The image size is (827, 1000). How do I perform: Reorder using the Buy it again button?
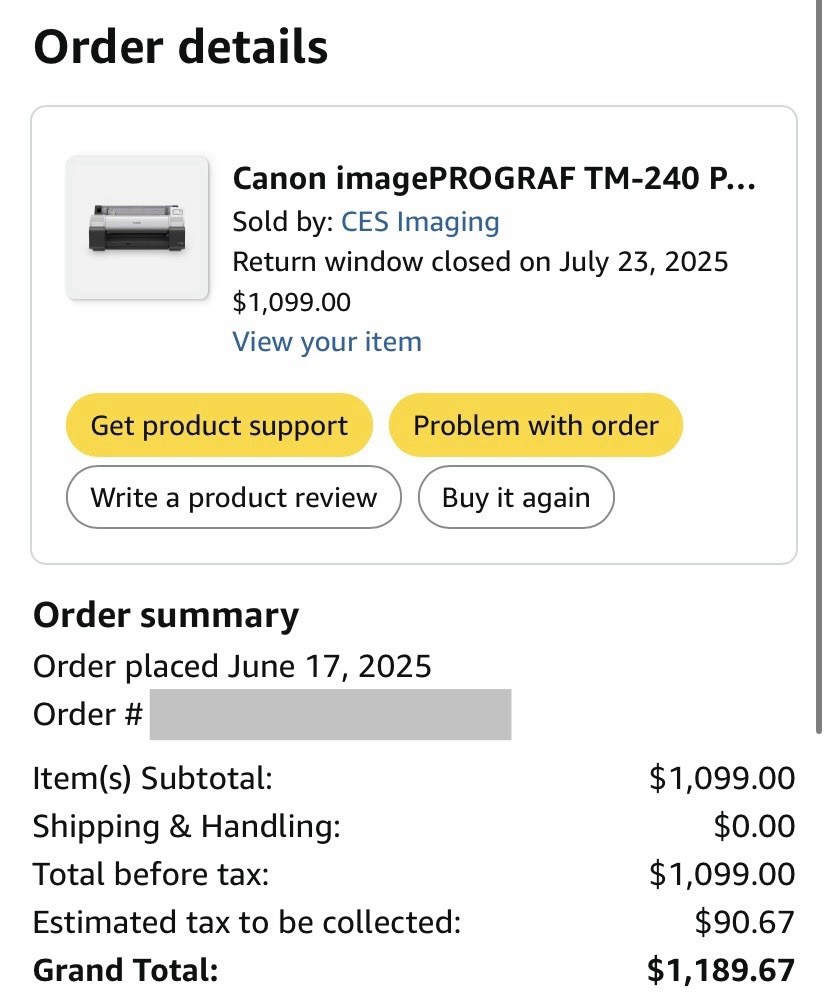pyautogui.click(x=515, y=498)
